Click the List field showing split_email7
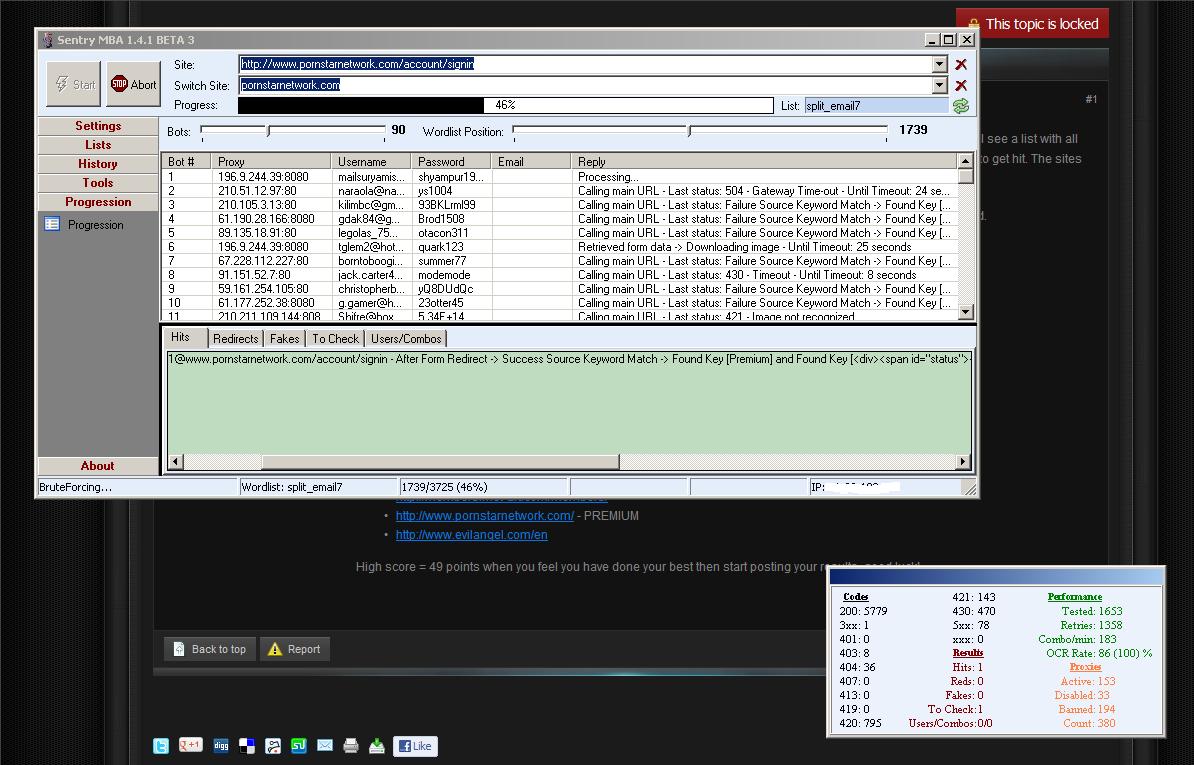The width and height of the screenshot is (1194, 765). (x=876, y=106)
